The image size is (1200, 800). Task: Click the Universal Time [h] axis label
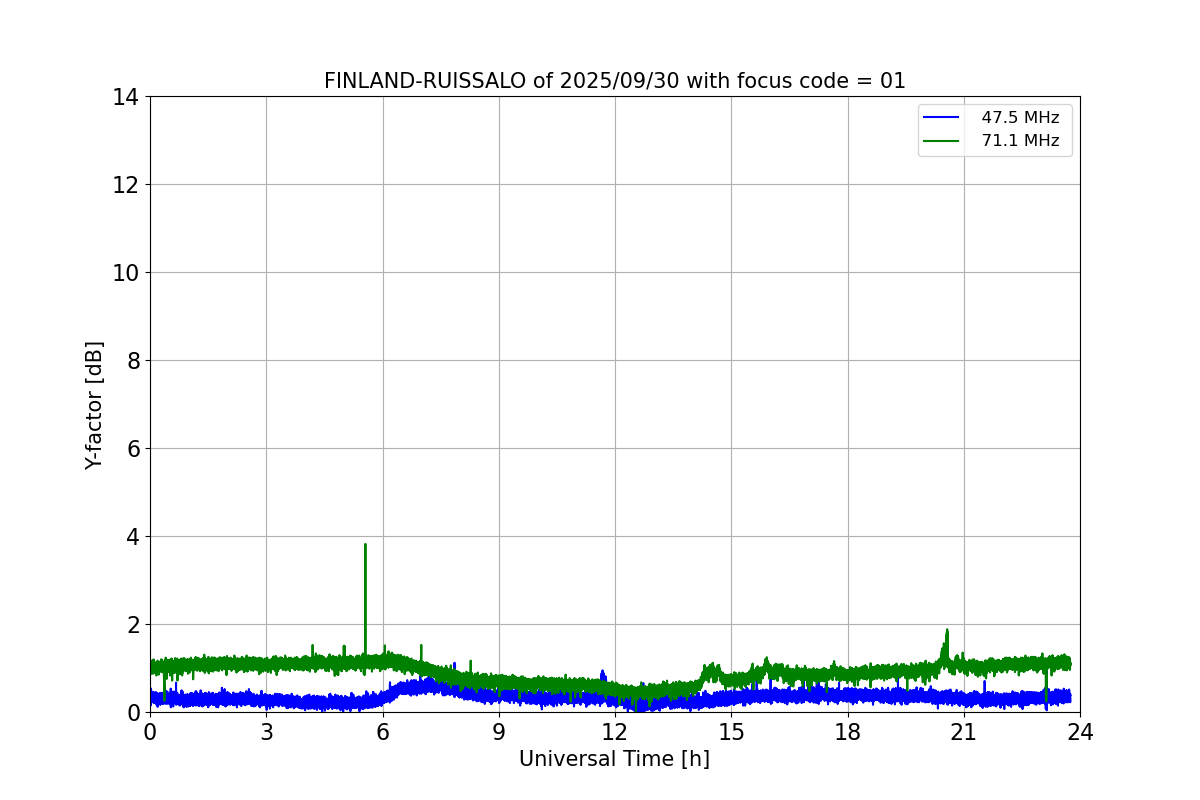click(614, 759)
